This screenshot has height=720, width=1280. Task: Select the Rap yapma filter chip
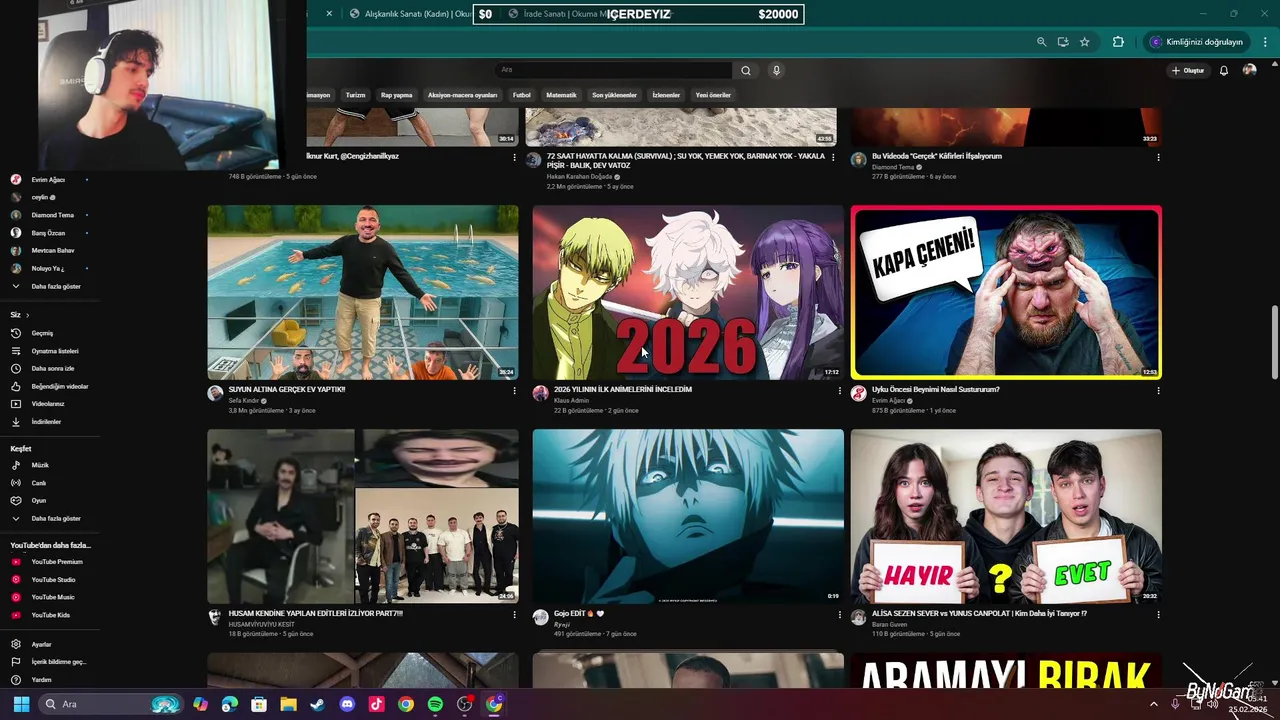coord(396,95)
